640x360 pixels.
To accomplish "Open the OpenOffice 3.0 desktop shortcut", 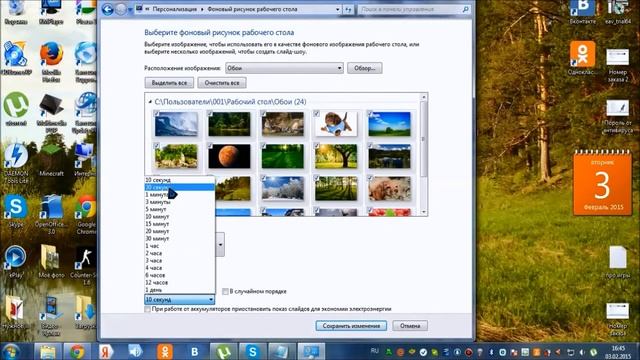I will pos(51,214).
